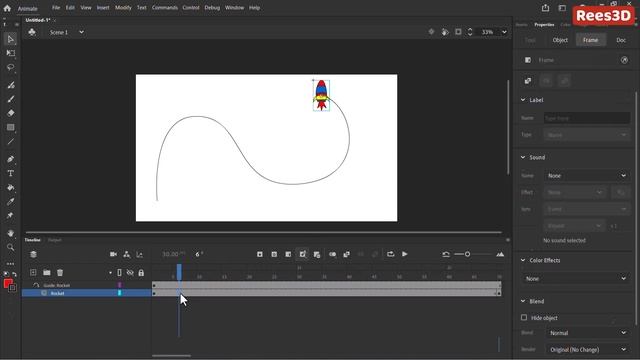Viewport: 640px width, 360px height.
Task: Select the Rectangle tool
Action: pos(11,127)
